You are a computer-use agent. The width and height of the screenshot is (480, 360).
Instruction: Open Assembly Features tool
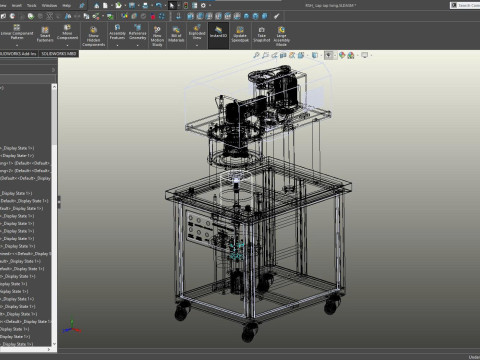[117, 32]
